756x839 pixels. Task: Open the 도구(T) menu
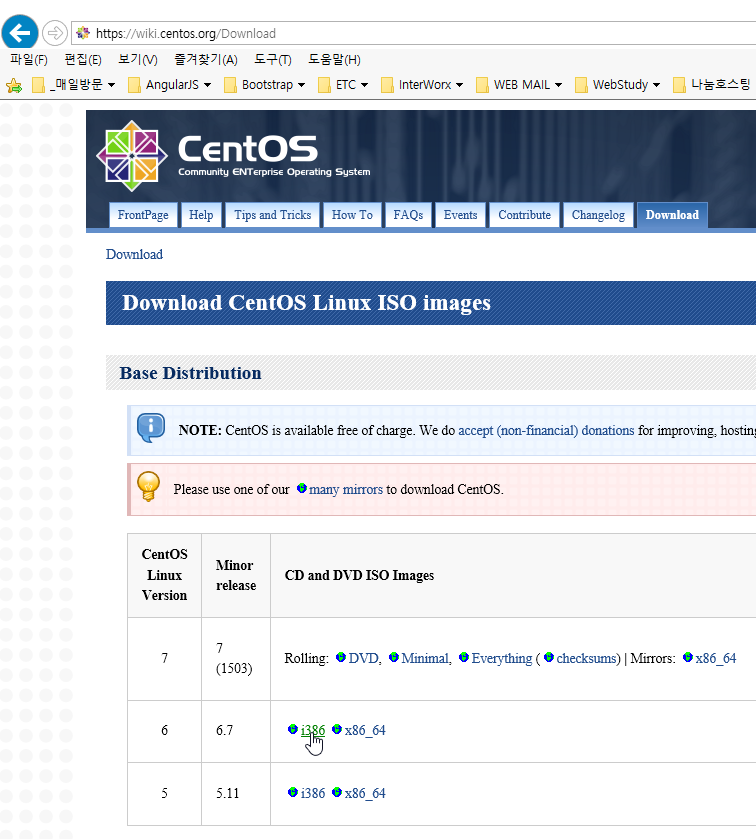[272, 60]
